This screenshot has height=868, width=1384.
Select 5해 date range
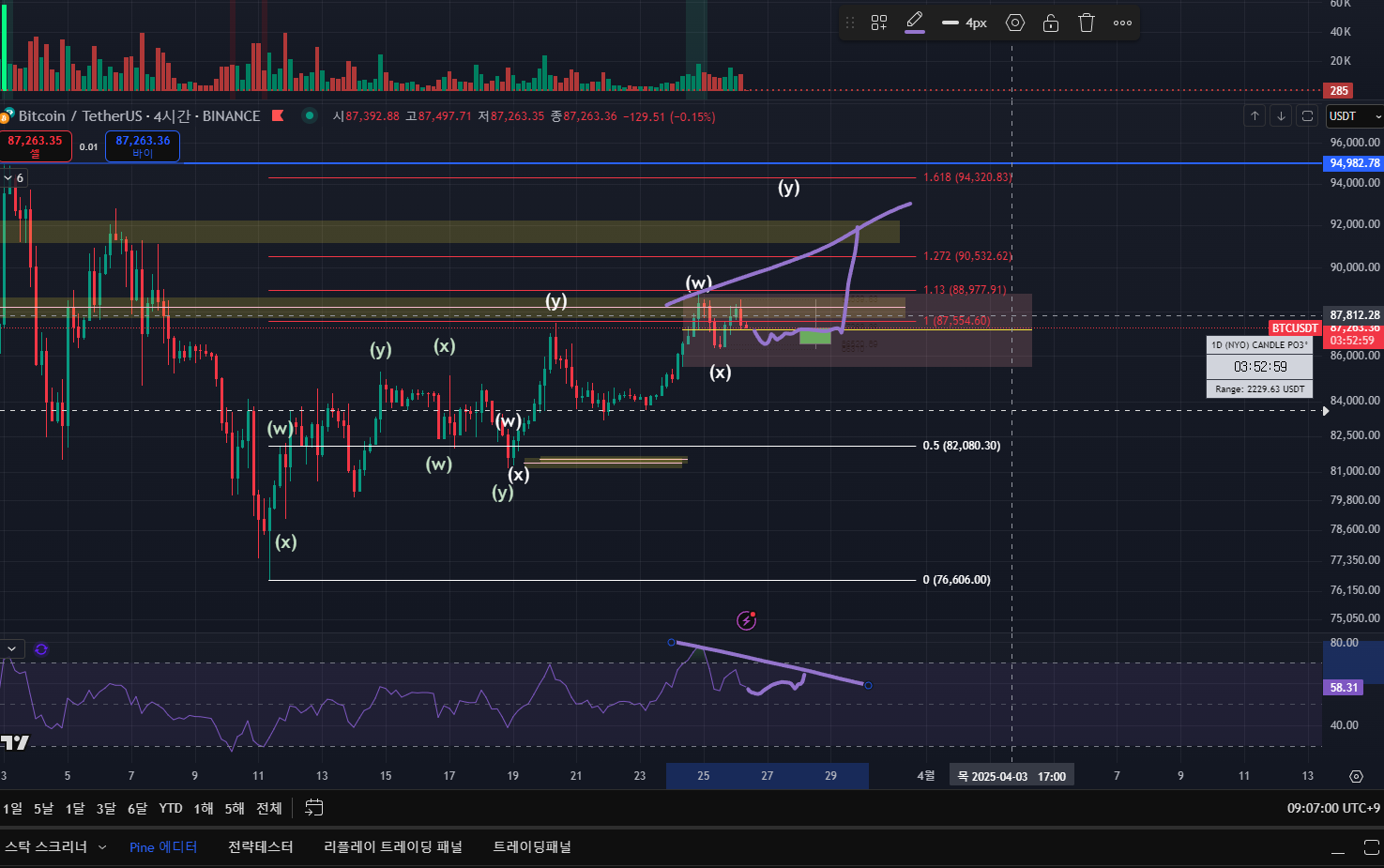pos(235,808)
